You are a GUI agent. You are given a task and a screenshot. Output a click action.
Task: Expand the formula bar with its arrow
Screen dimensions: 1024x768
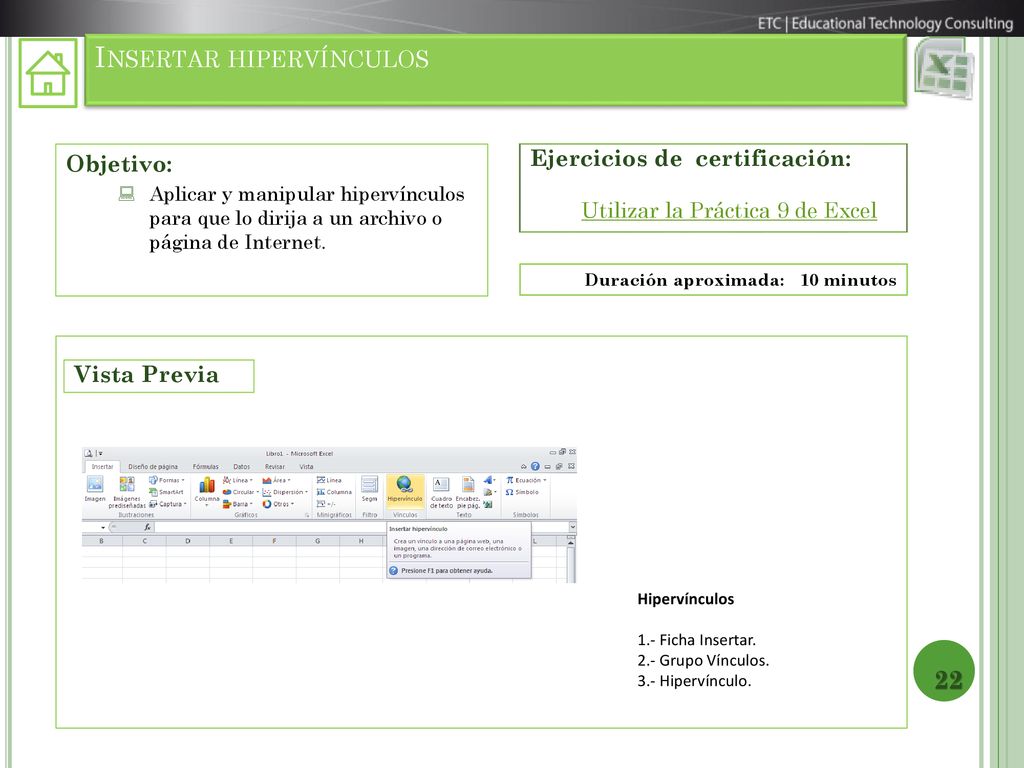[x=573, y=527]
